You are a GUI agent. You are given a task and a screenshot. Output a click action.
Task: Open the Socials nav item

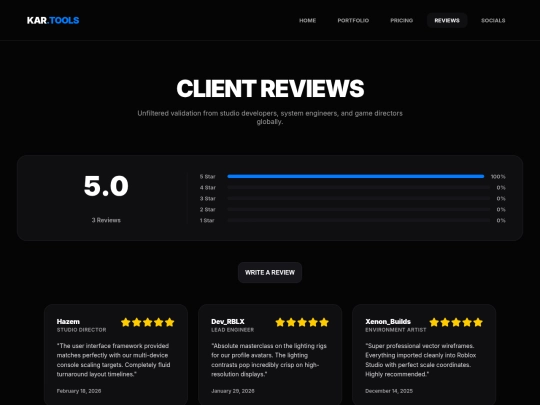[x=493, y=20]
